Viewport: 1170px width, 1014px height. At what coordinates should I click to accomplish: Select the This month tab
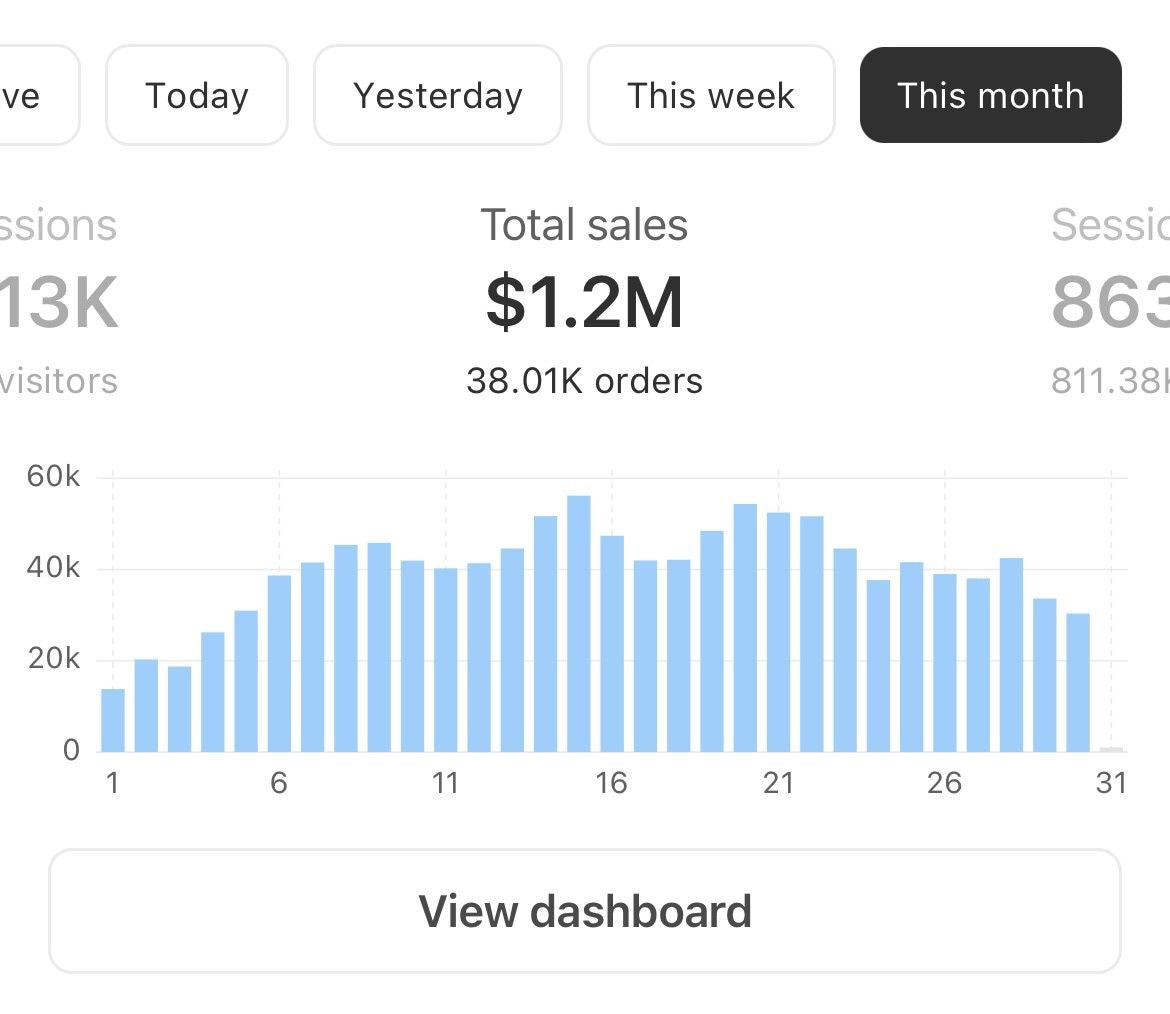click(x=990, y=96)
